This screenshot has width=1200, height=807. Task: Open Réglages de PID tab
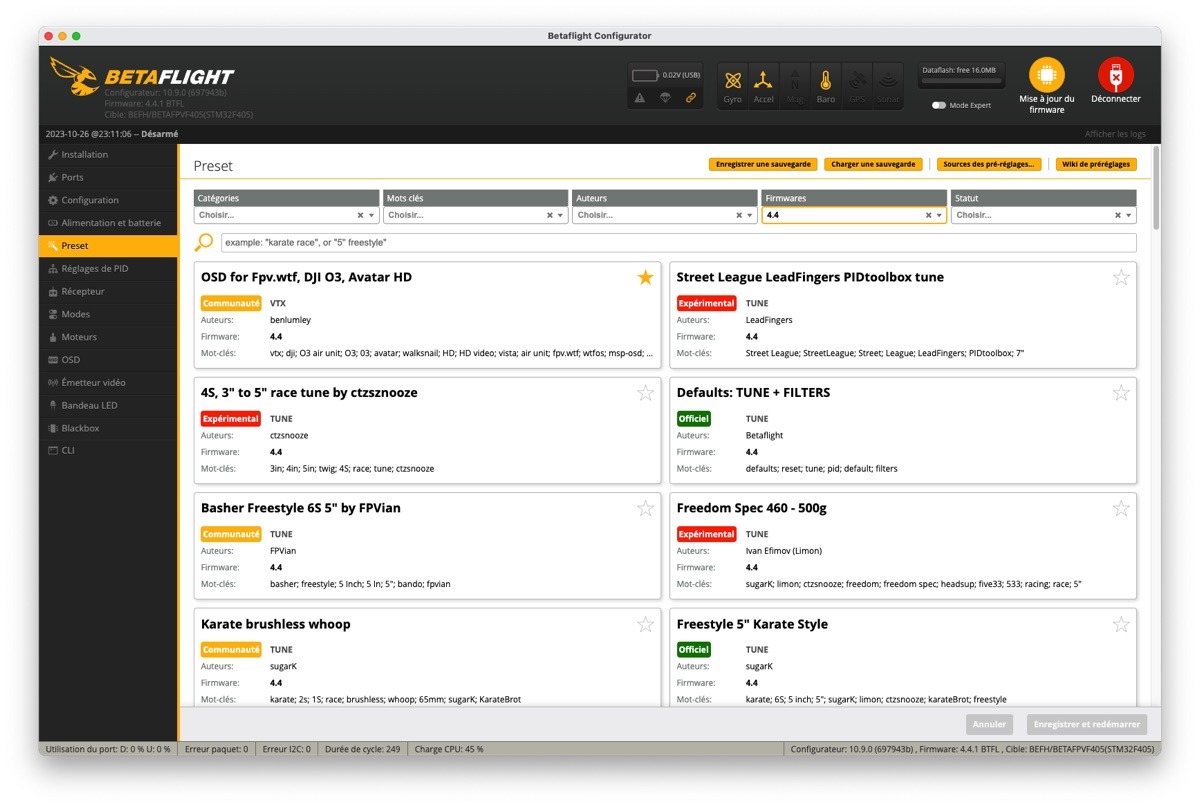pos(108,268)
